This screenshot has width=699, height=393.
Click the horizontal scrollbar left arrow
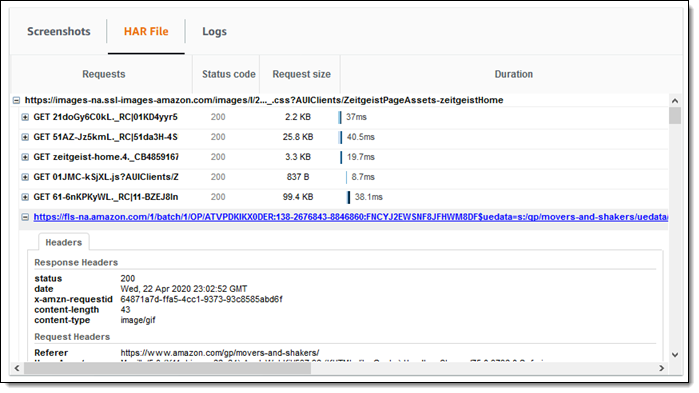(x=17, y=368)
